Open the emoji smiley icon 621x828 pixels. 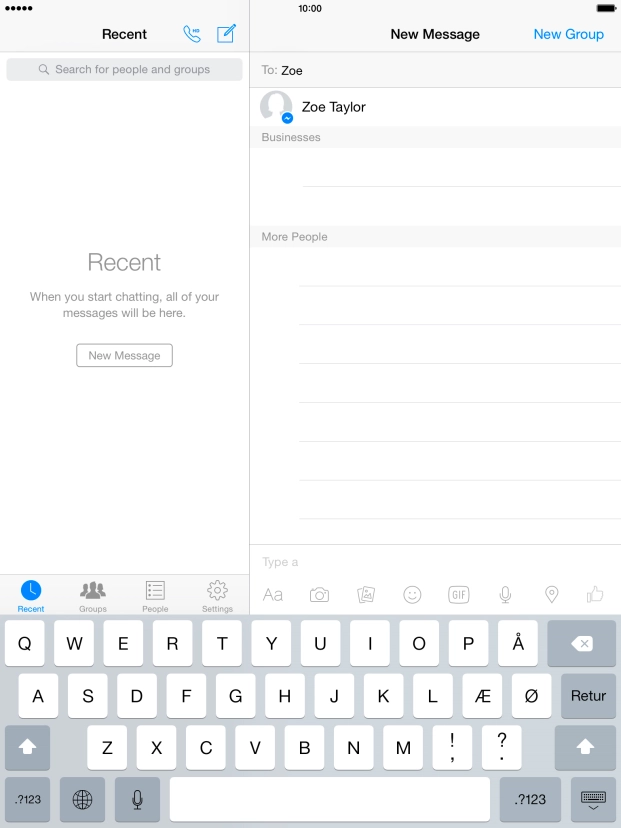point(412,595)
